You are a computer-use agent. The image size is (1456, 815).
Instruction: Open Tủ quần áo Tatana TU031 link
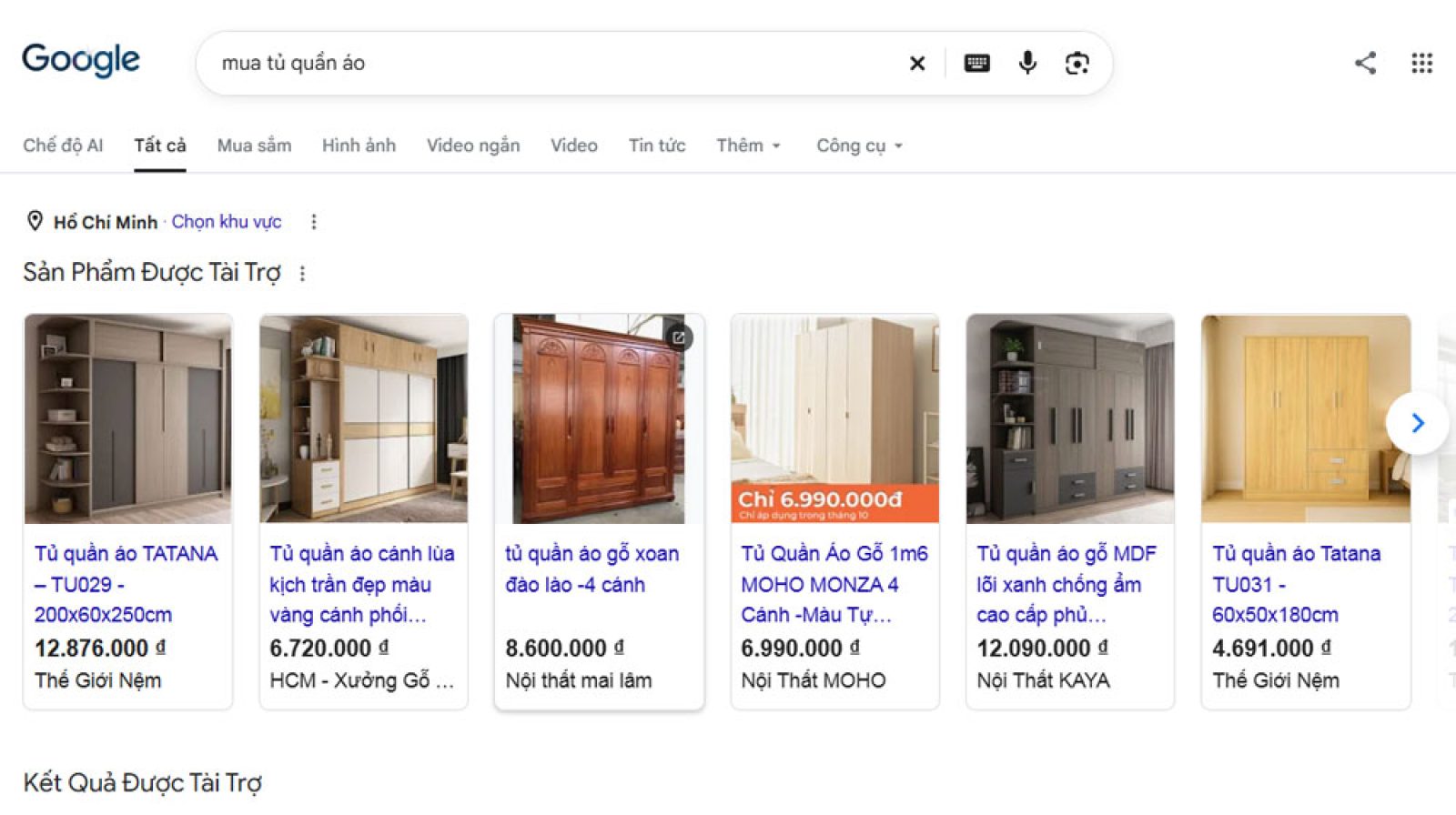(1297, 584)
